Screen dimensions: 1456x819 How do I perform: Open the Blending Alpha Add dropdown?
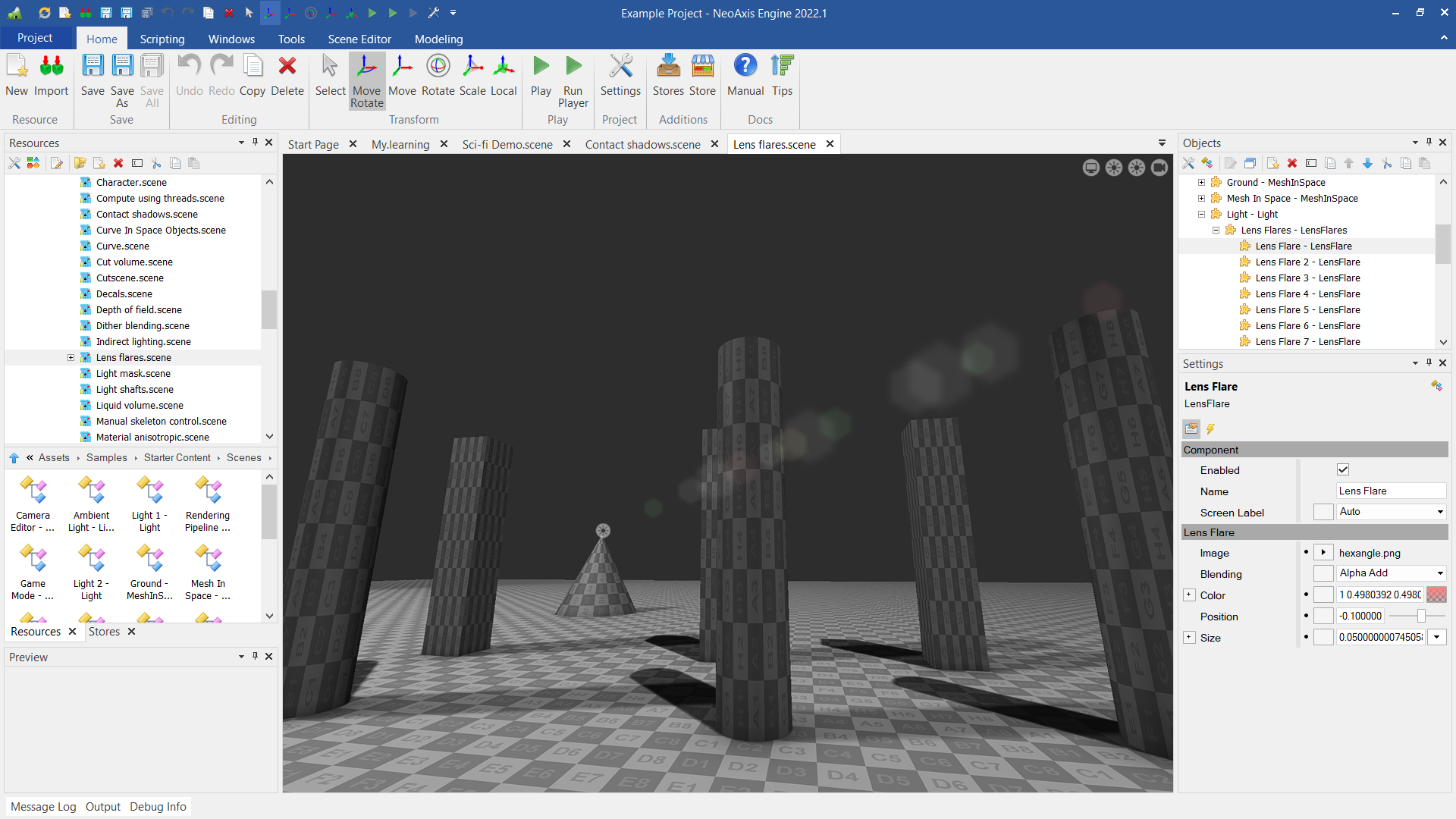click(x=1439, y=574)
